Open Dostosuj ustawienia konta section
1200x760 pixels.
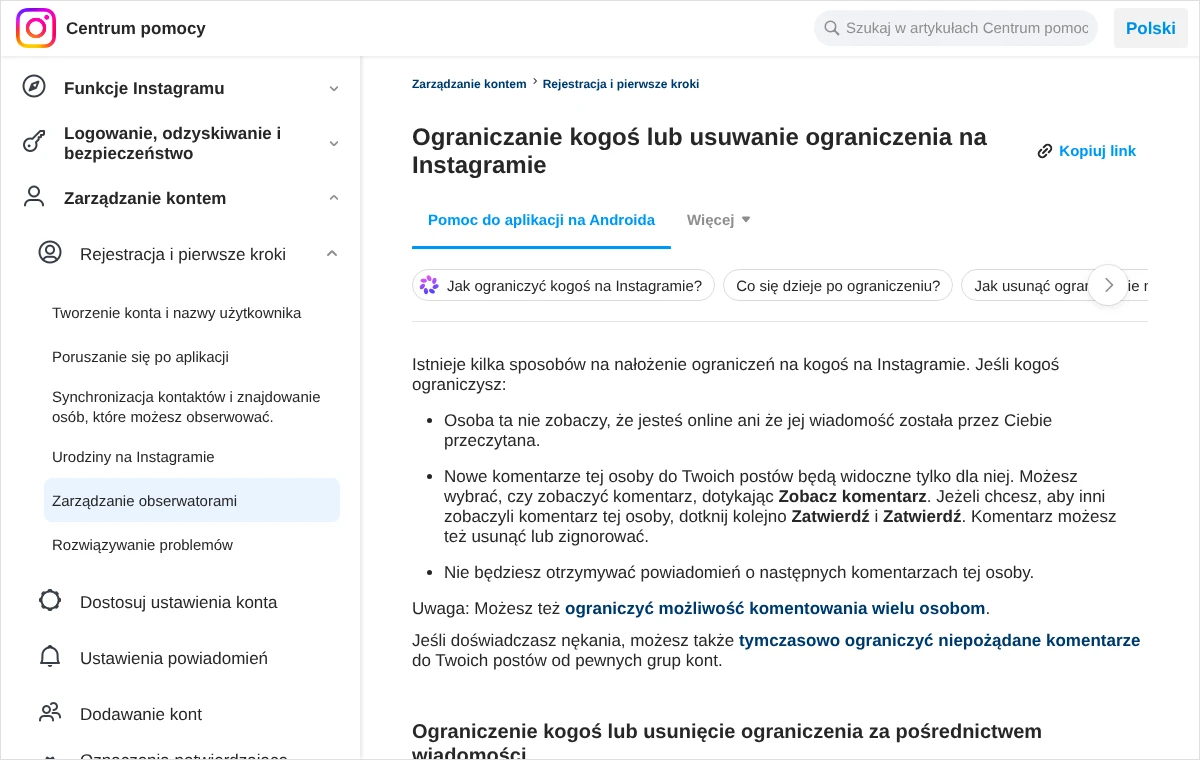click(180, 602)
